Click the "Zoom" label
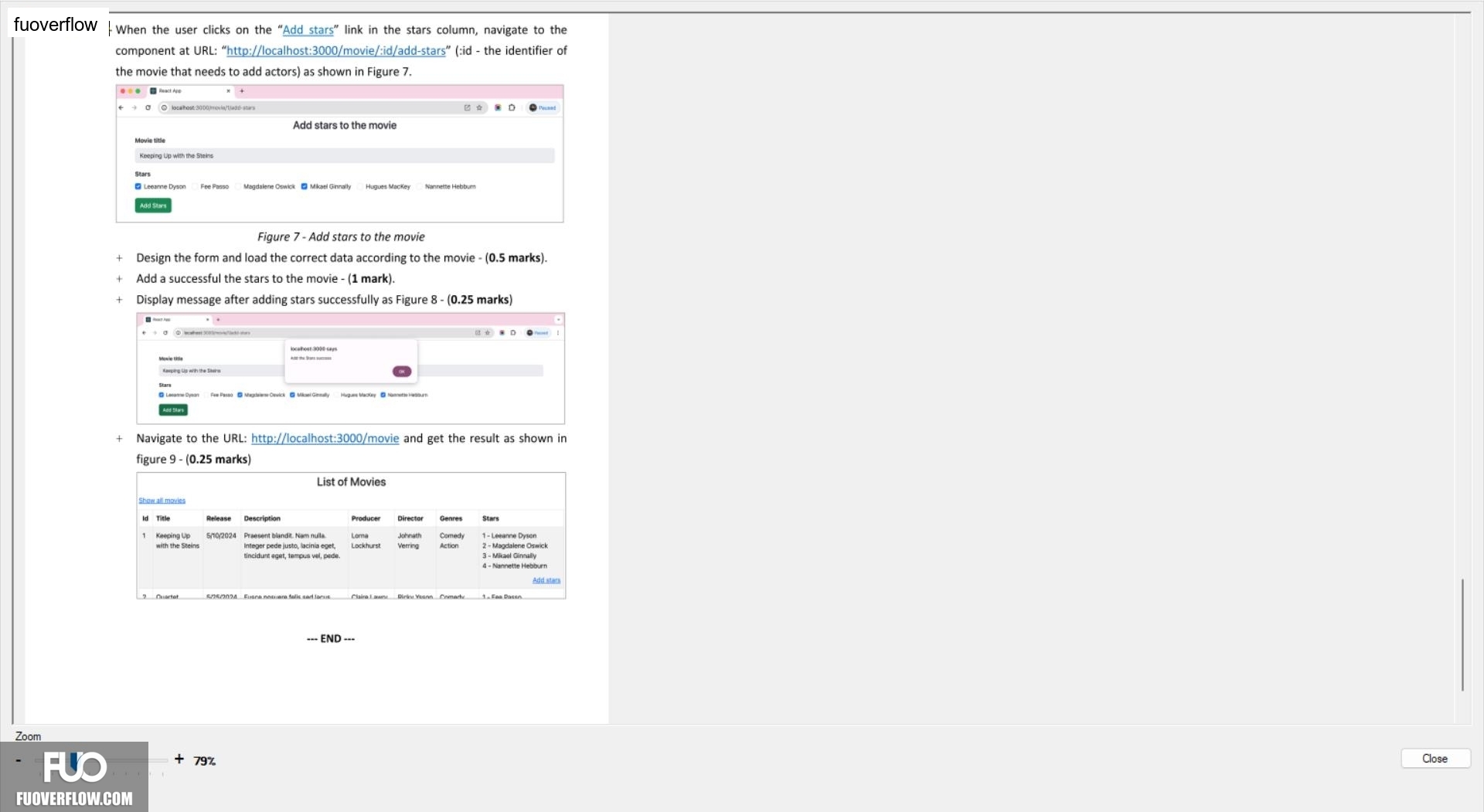 [x=28, y=736]
